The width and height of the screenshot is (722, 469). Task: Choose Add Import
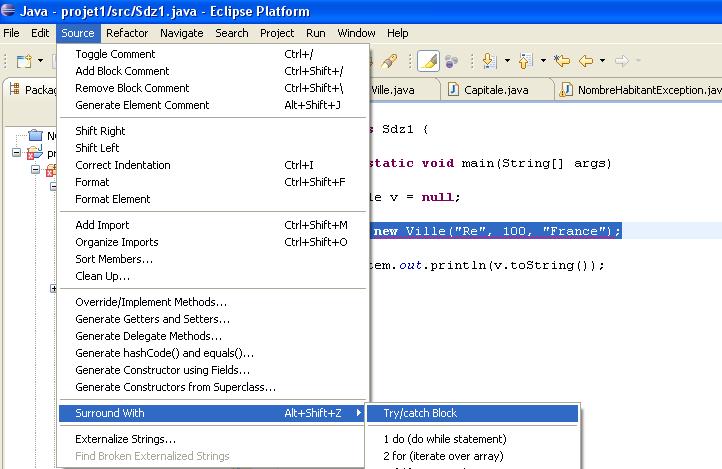(x=212, y=225)
